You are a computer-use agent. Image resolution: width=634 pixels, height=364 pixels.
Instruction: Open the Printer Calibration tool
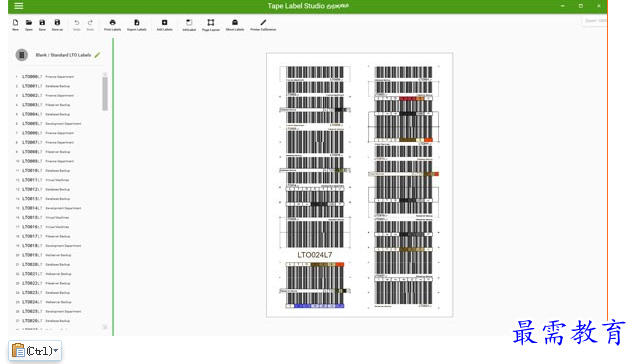click(263, 24)
